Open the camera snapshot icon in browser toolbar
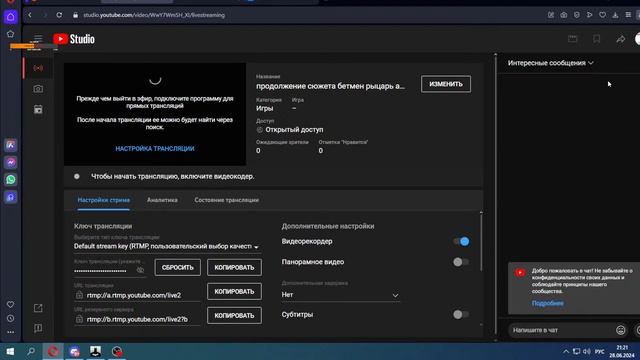This screenshot has height=360, width=640. coord(564,15)
